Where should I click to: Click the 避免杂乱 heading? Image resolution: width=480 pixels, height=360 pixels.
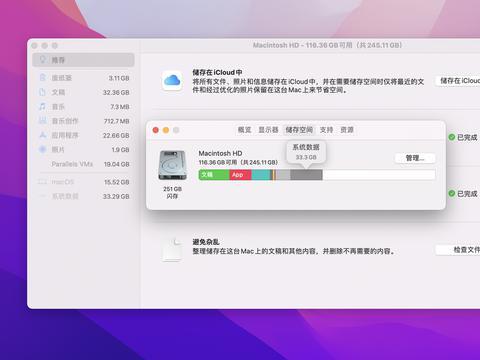pos(206,242)
